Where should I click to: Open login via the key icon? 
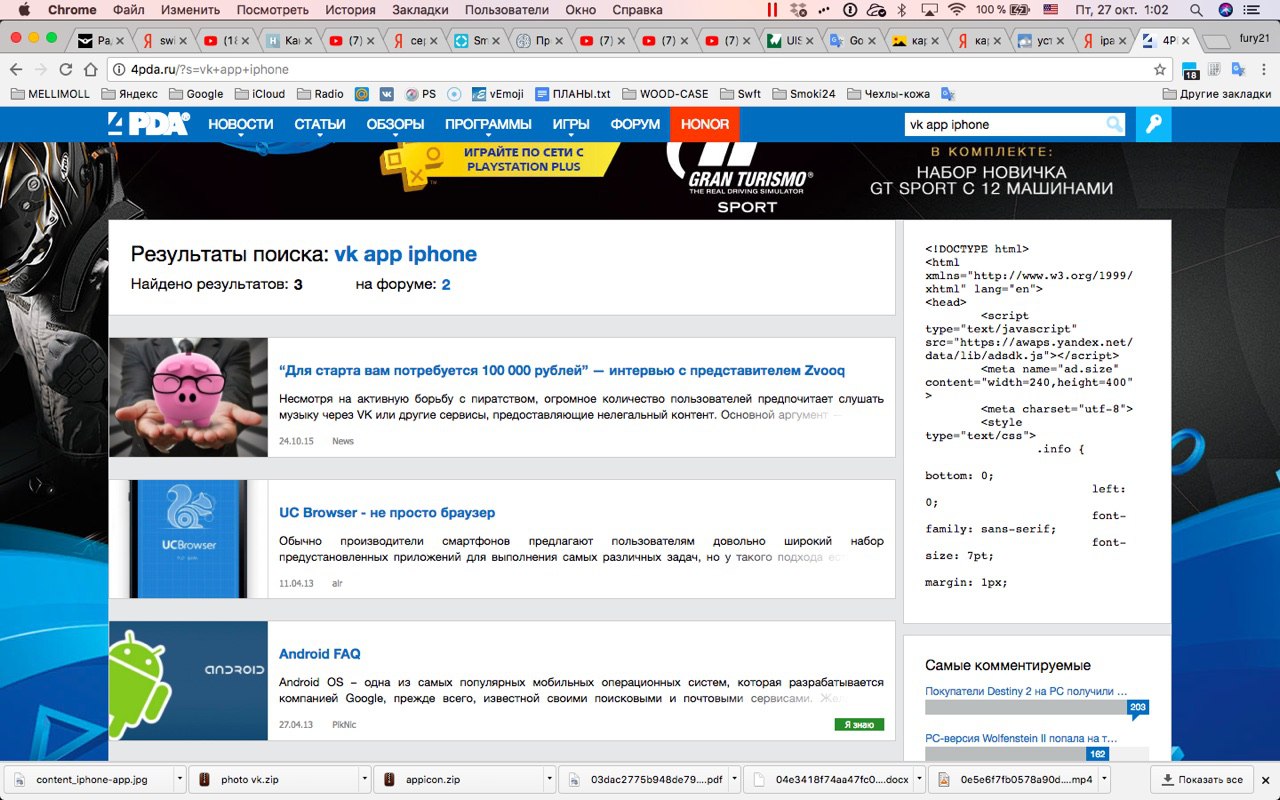point(1154,125)
